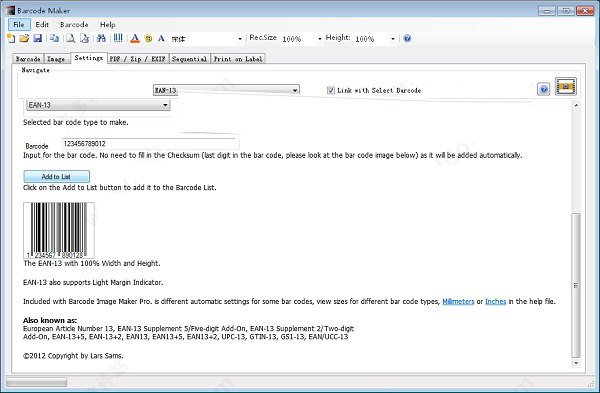Viewport: 600px width, 393px height.
Task: Click the Copy toolbar icon
Action: [54, 38]
